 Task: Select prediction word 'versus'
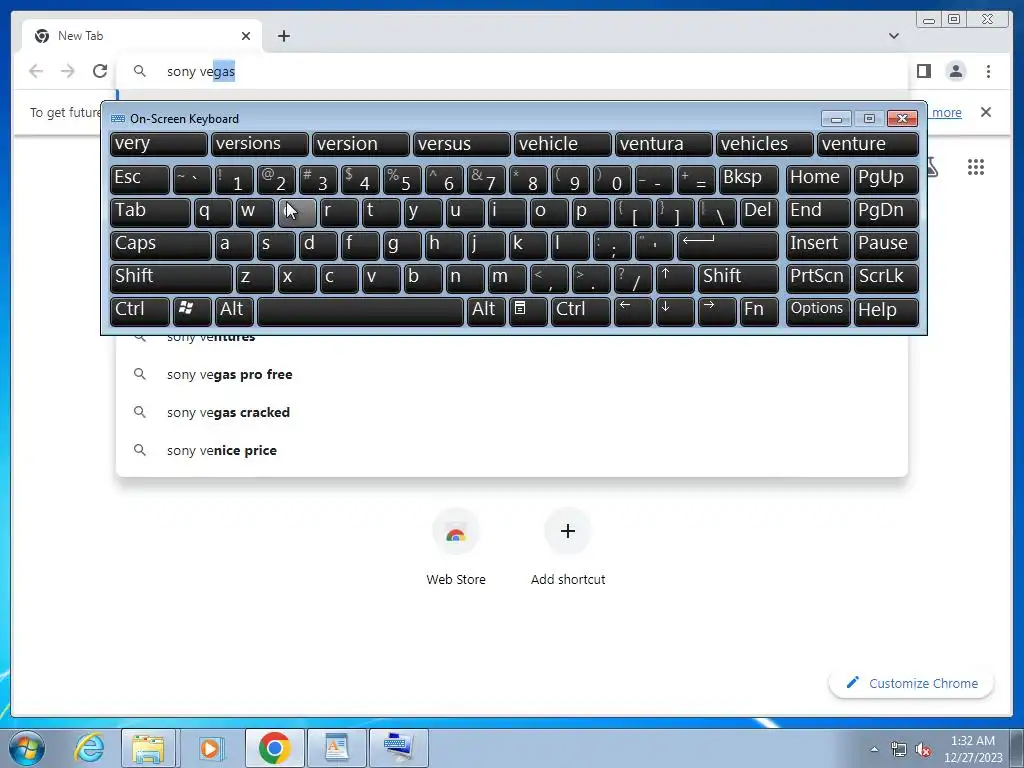[462, 144]
